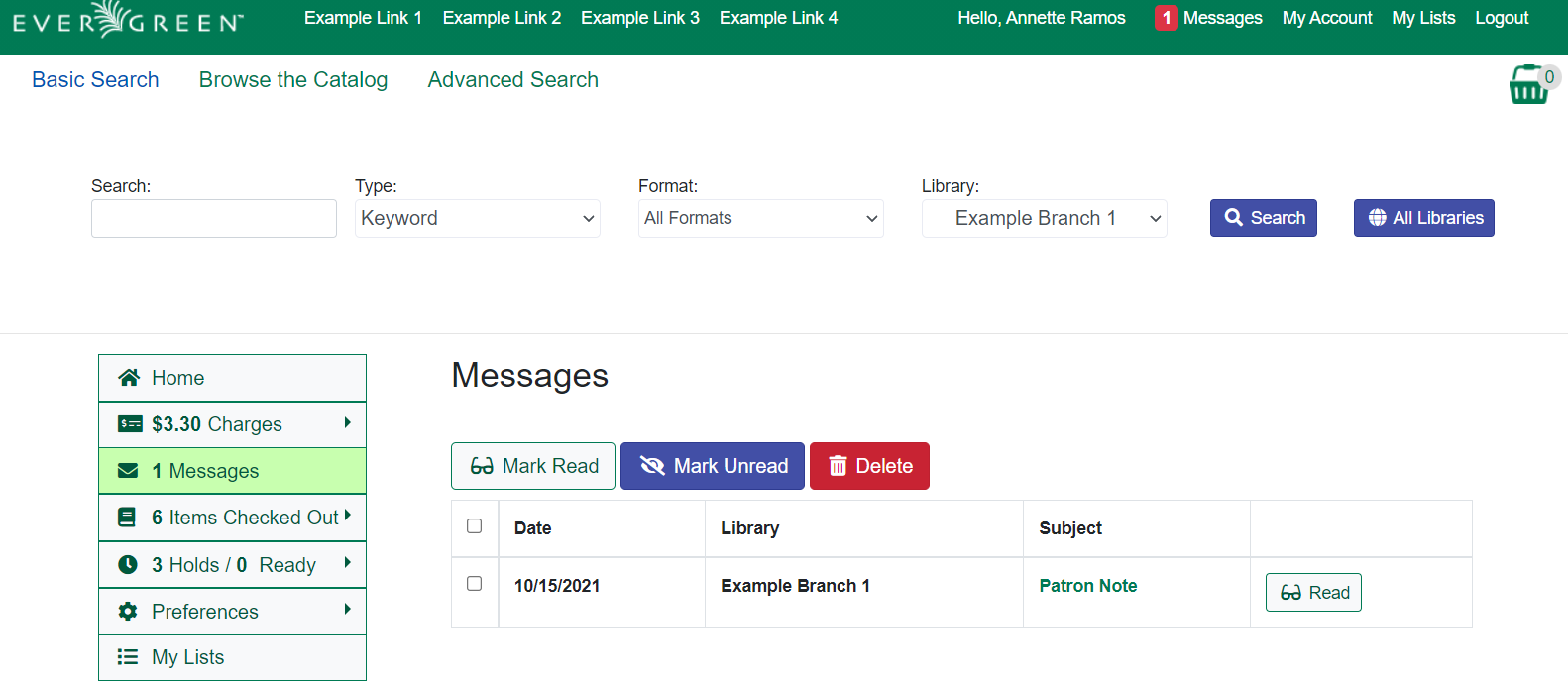The width and height of the screenshot is (1568, 692).
Task: Click the globe icon on All Libraries
Action: [1378, 218]
